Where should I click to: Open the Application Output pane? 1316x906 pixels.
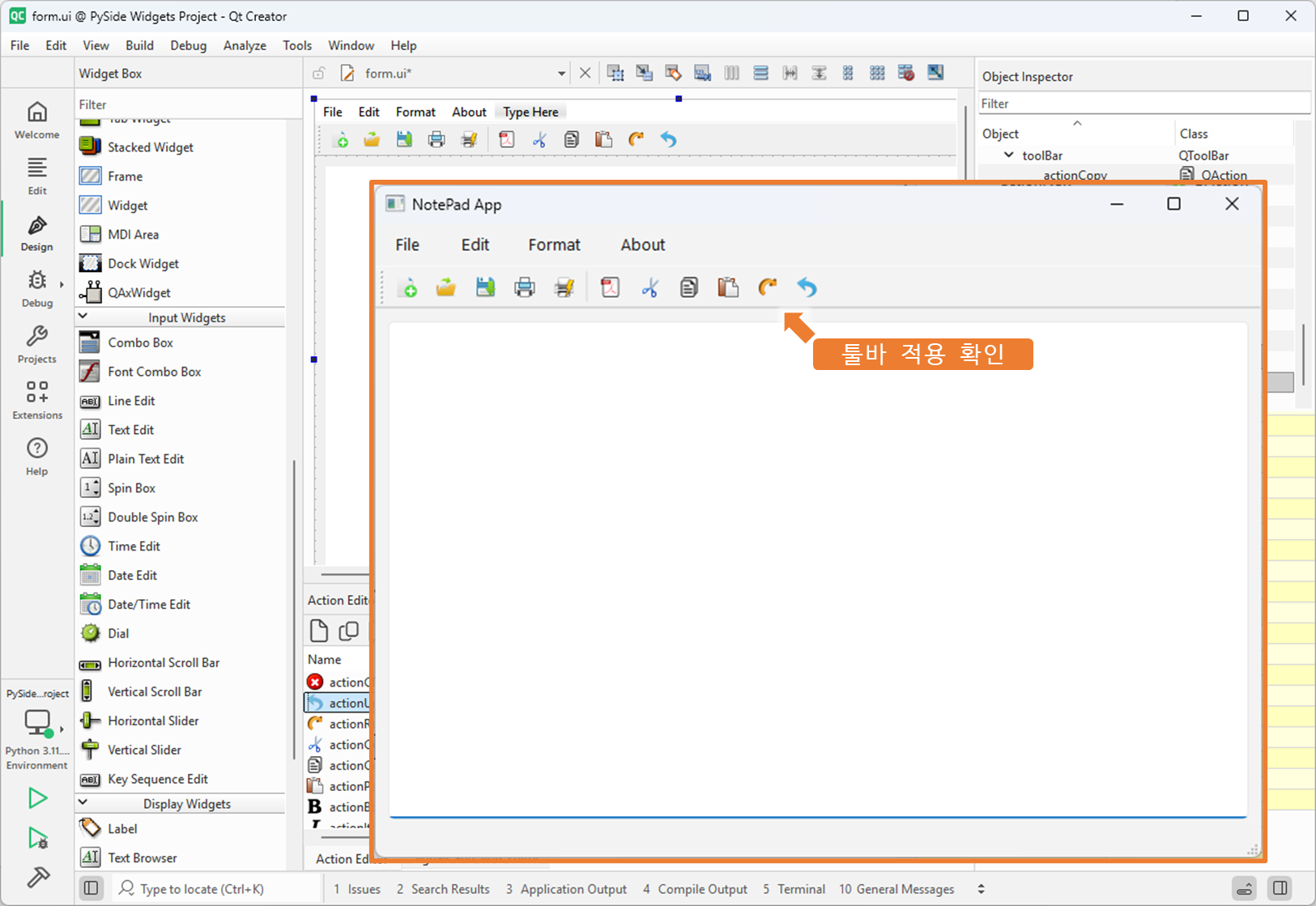(x=566, y=889)
